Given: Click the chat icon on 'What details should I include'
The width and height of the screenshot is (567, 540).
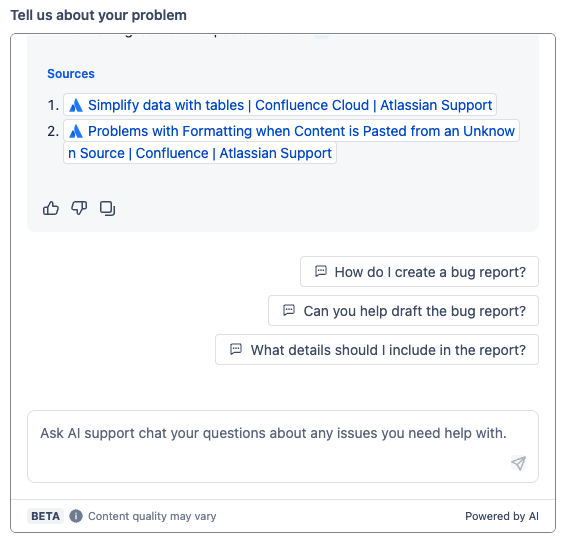Looking at the screenshot, I should click(x=236, y=349).
